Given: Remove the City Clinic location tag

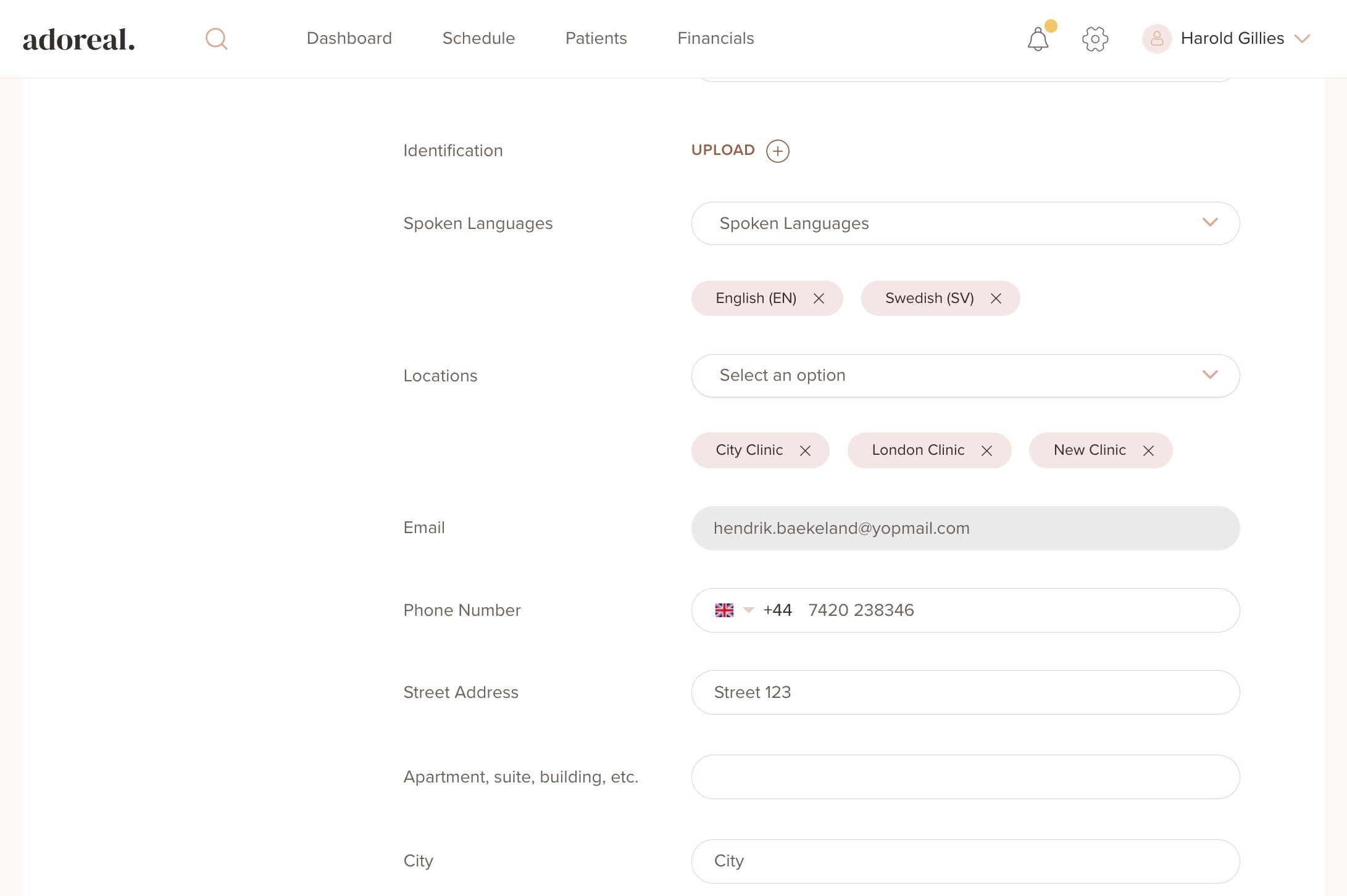Looking at the screenshot, I should coord(805,451).
